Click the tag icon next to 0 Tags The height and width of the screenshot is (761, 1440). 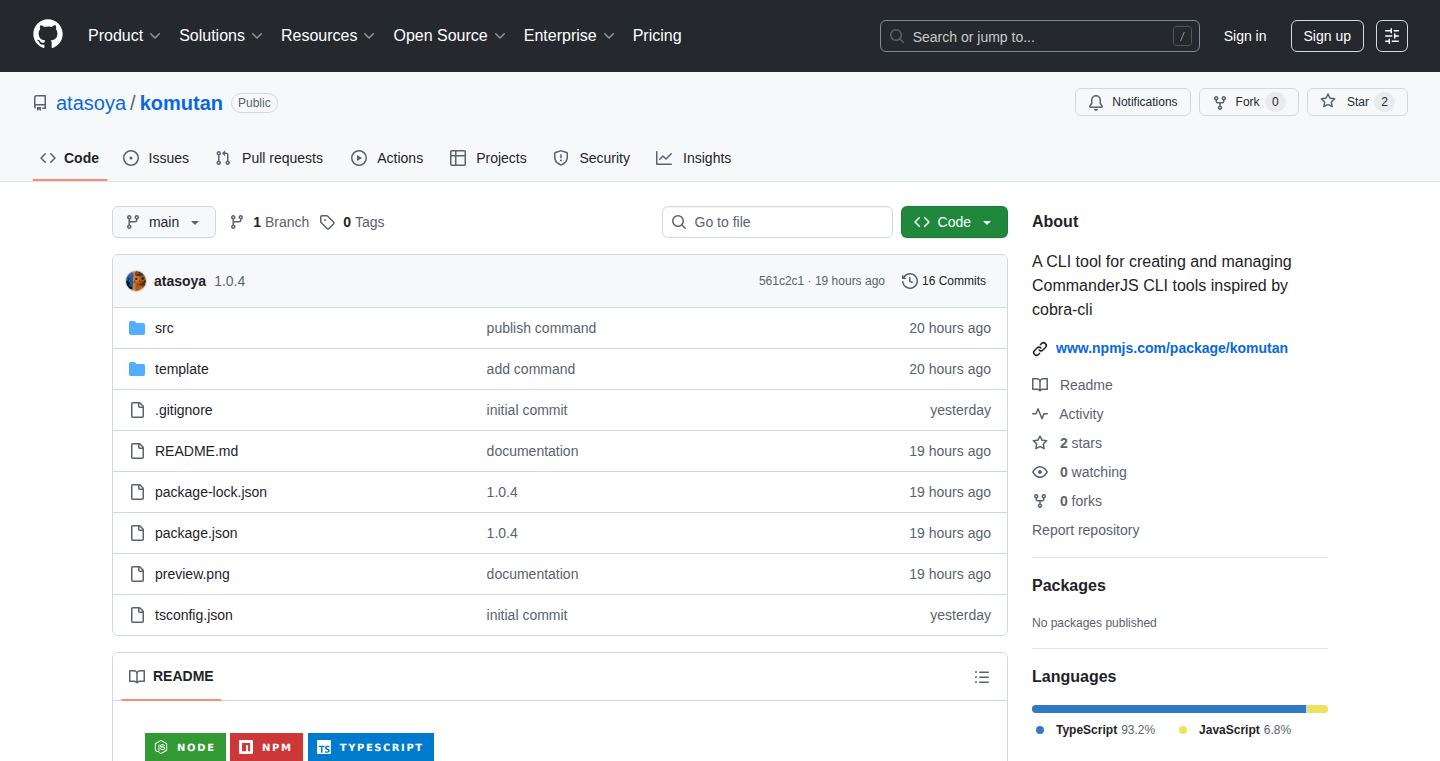coord(328,222)
